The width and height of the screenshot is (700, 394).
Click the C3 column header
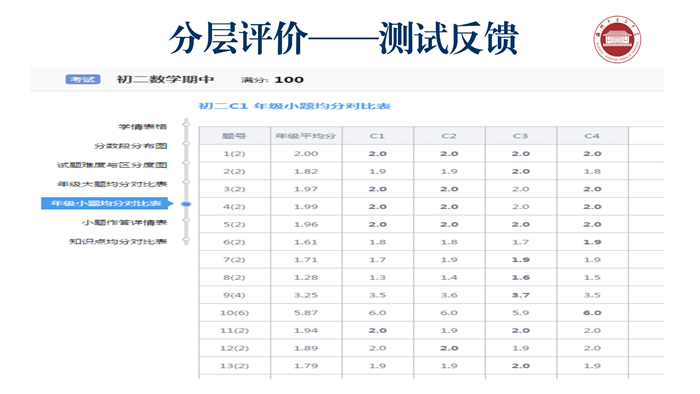tap(521, 136)
